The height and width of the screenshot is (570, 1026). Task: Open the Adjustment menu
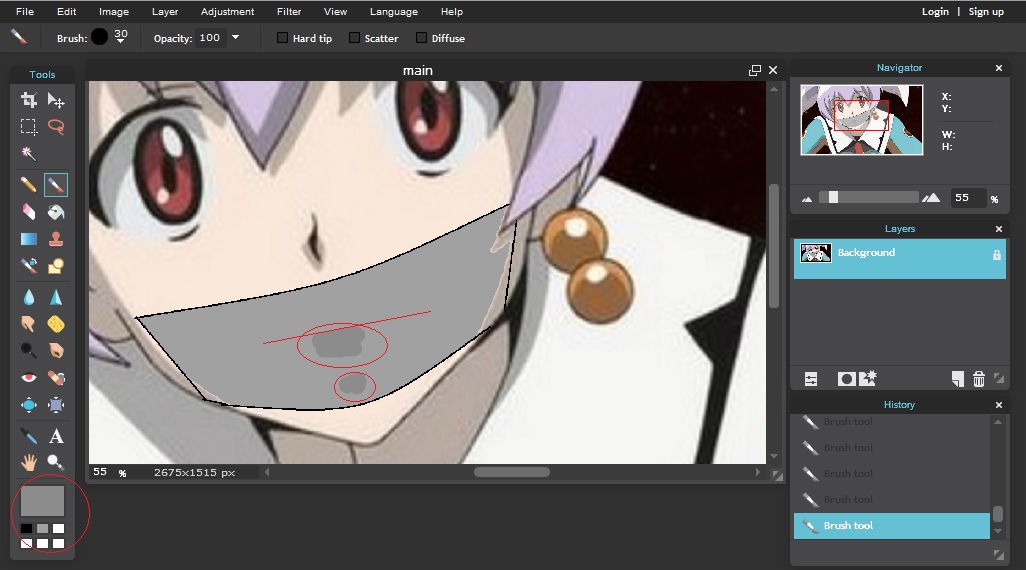tap(227, 11)
